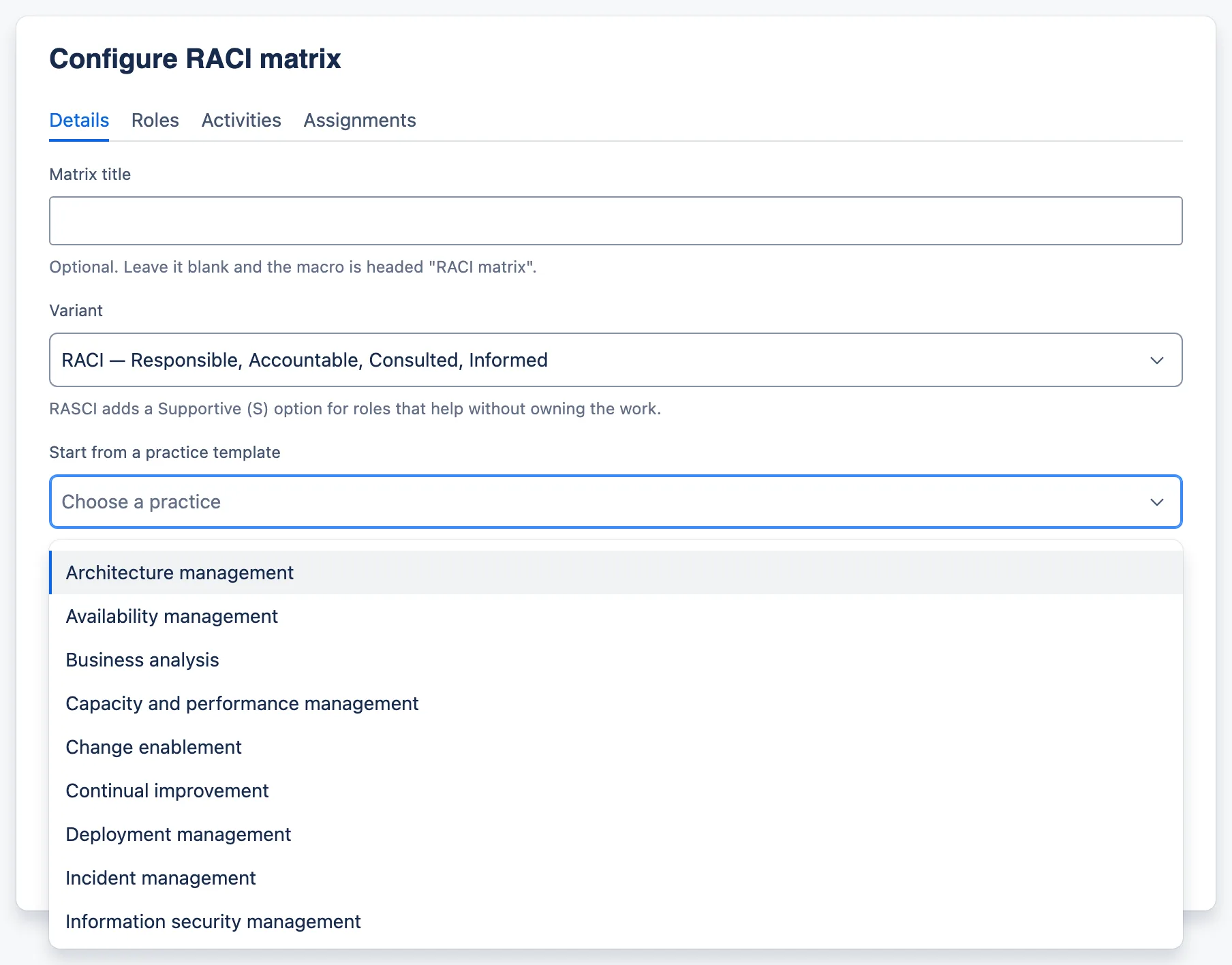Choose Change enablement option

click(x=616, y=747)
